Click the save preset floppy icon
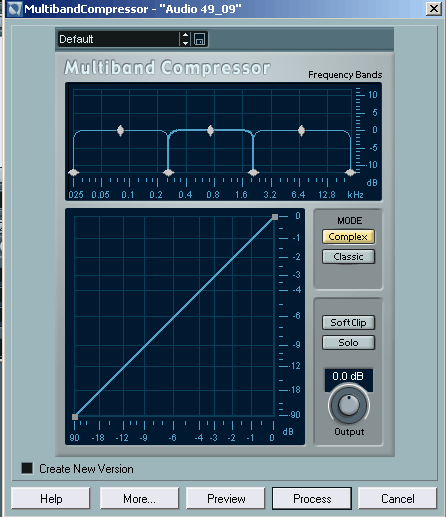Viewport: 446px width, 517px height. tap(199, 39)
